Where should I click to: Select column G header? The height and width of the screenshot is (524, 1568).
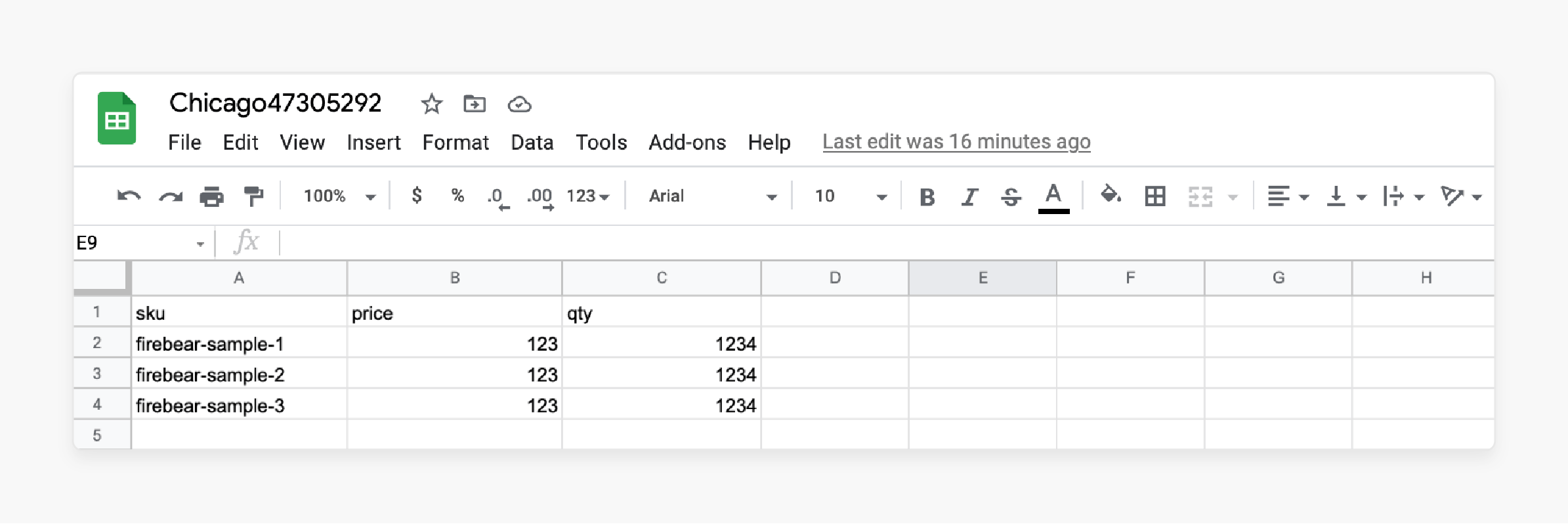click(x=1278, y=278)
